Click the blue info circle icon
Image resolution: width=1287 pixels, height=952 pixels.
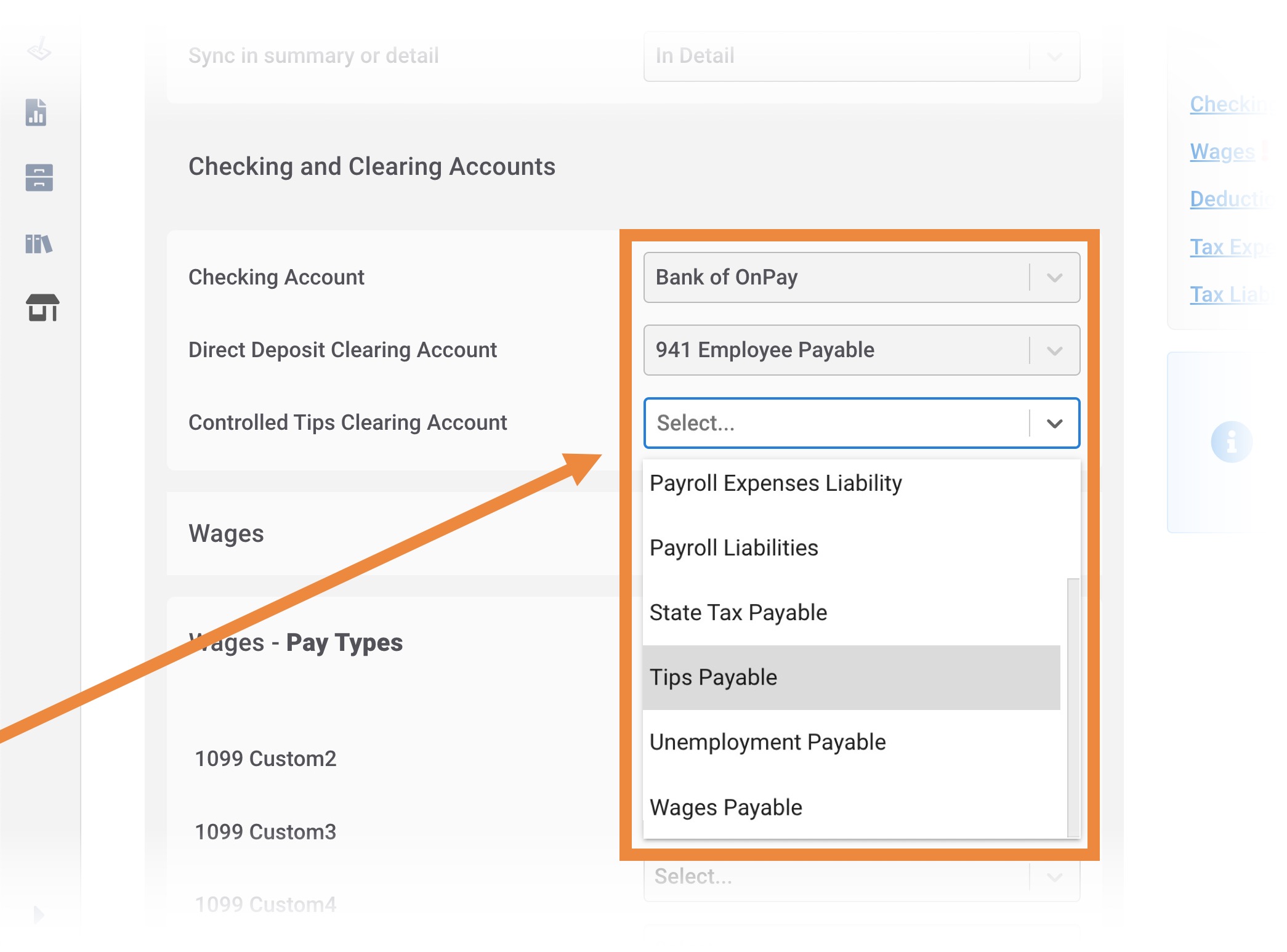tap(1231, 442)
